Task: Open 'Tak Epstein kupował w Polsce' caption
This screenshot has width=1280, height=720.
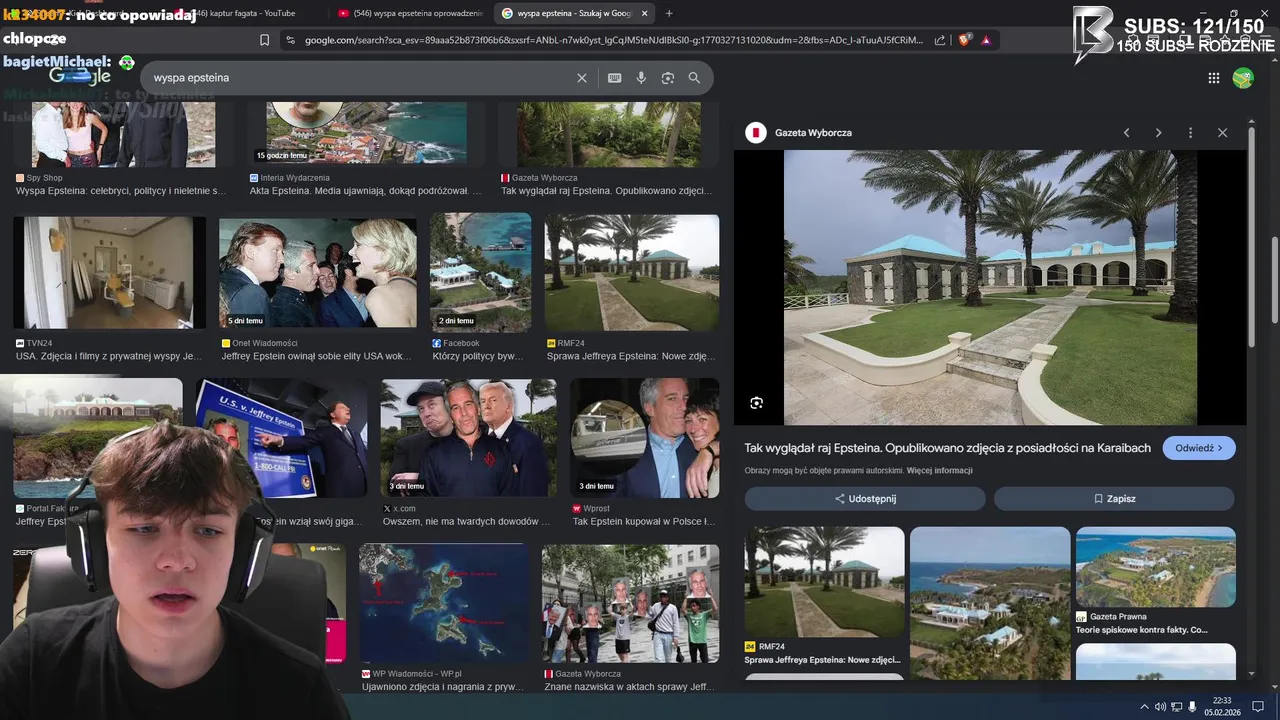Action: (x=644, y=521)
